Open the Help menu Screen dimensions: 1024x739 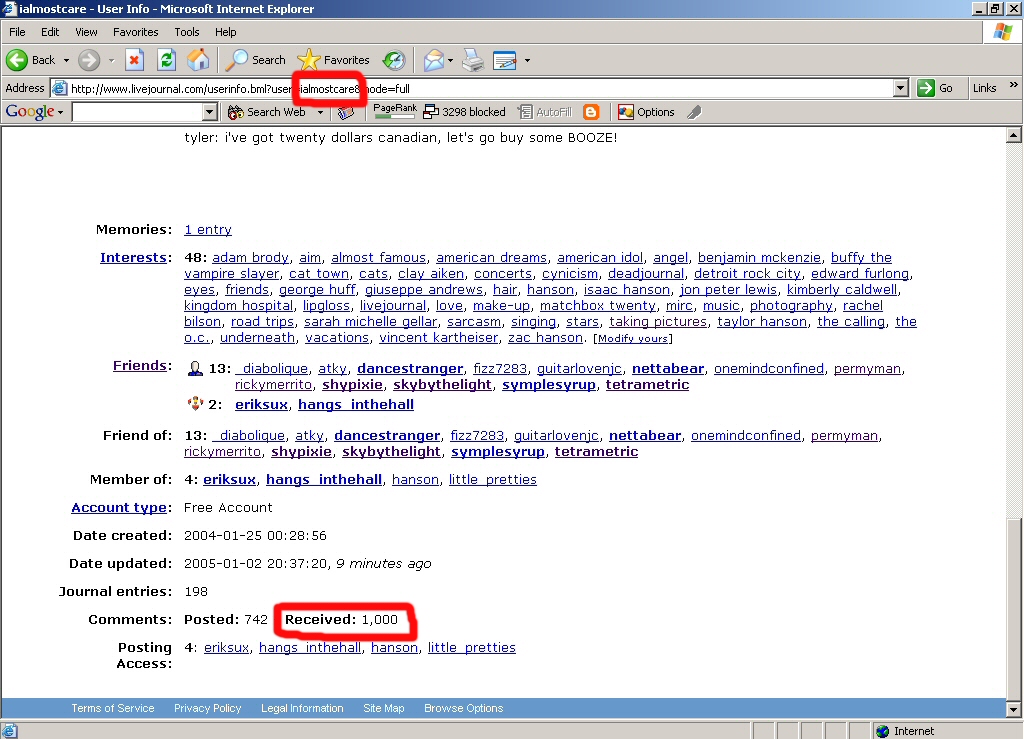[x=225, y=32]
